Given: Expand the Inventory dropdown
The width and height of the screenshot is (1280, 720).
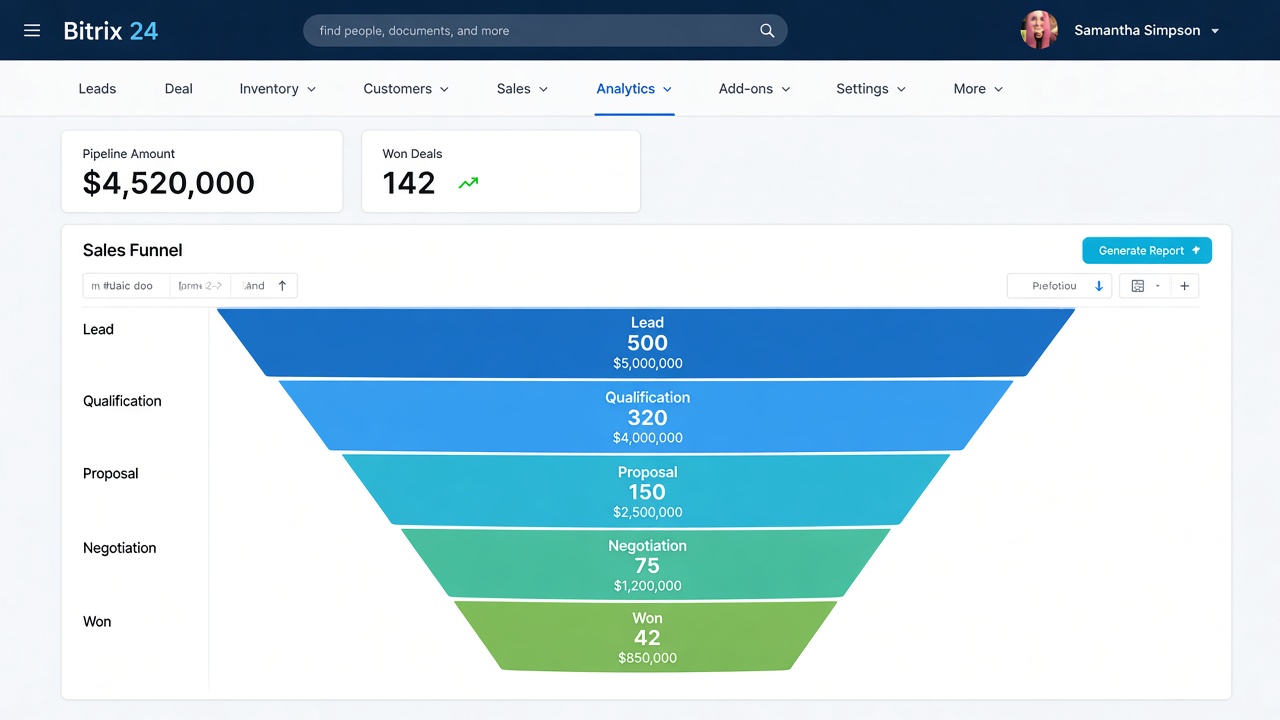Looking at the screenshot, I should pyautogui.click(x=311, y=89).
